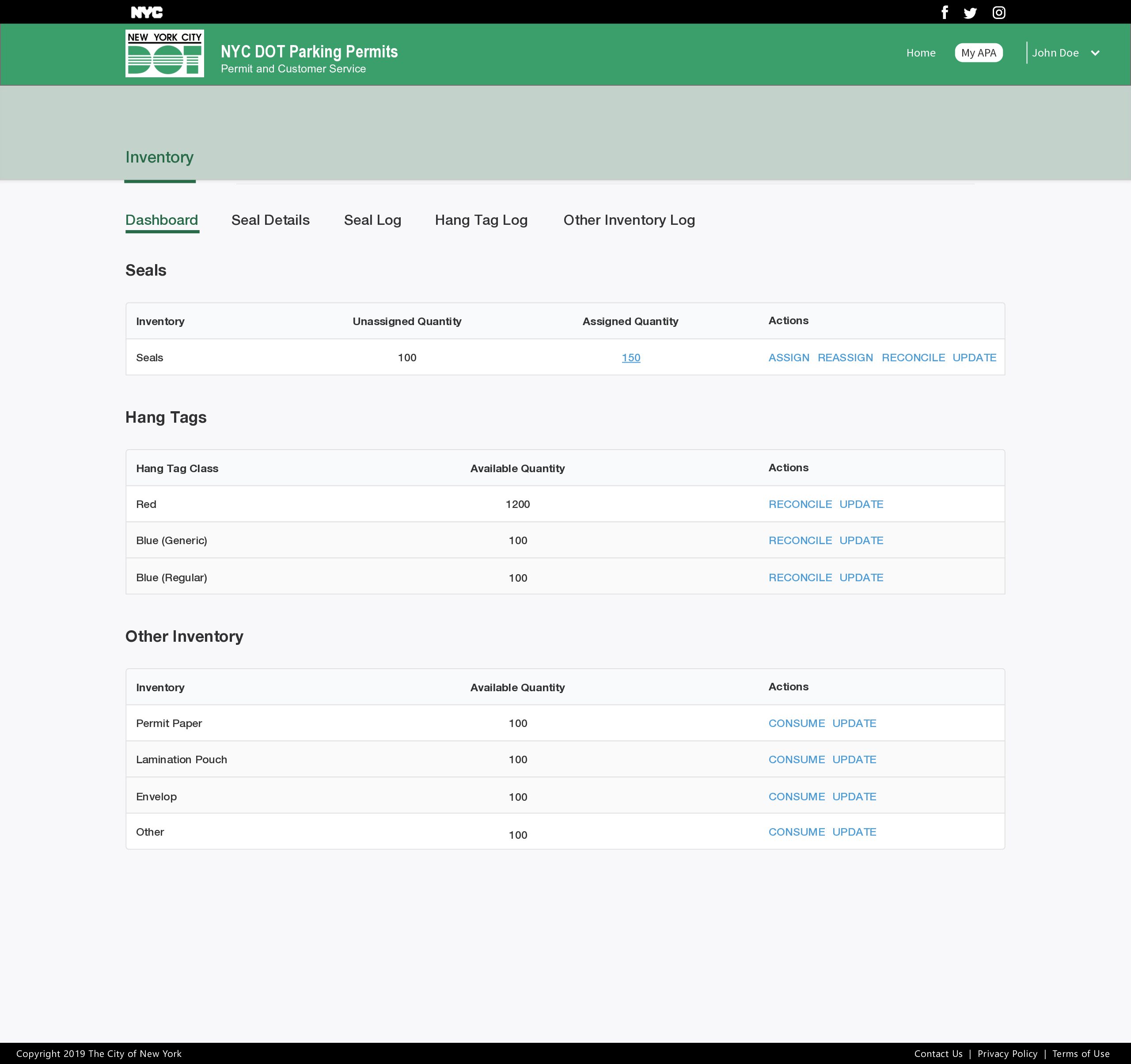The width and height of the screenshot is (1131, 1064).
Task: Go to Home in header navigation
Action: coord(921,53)
